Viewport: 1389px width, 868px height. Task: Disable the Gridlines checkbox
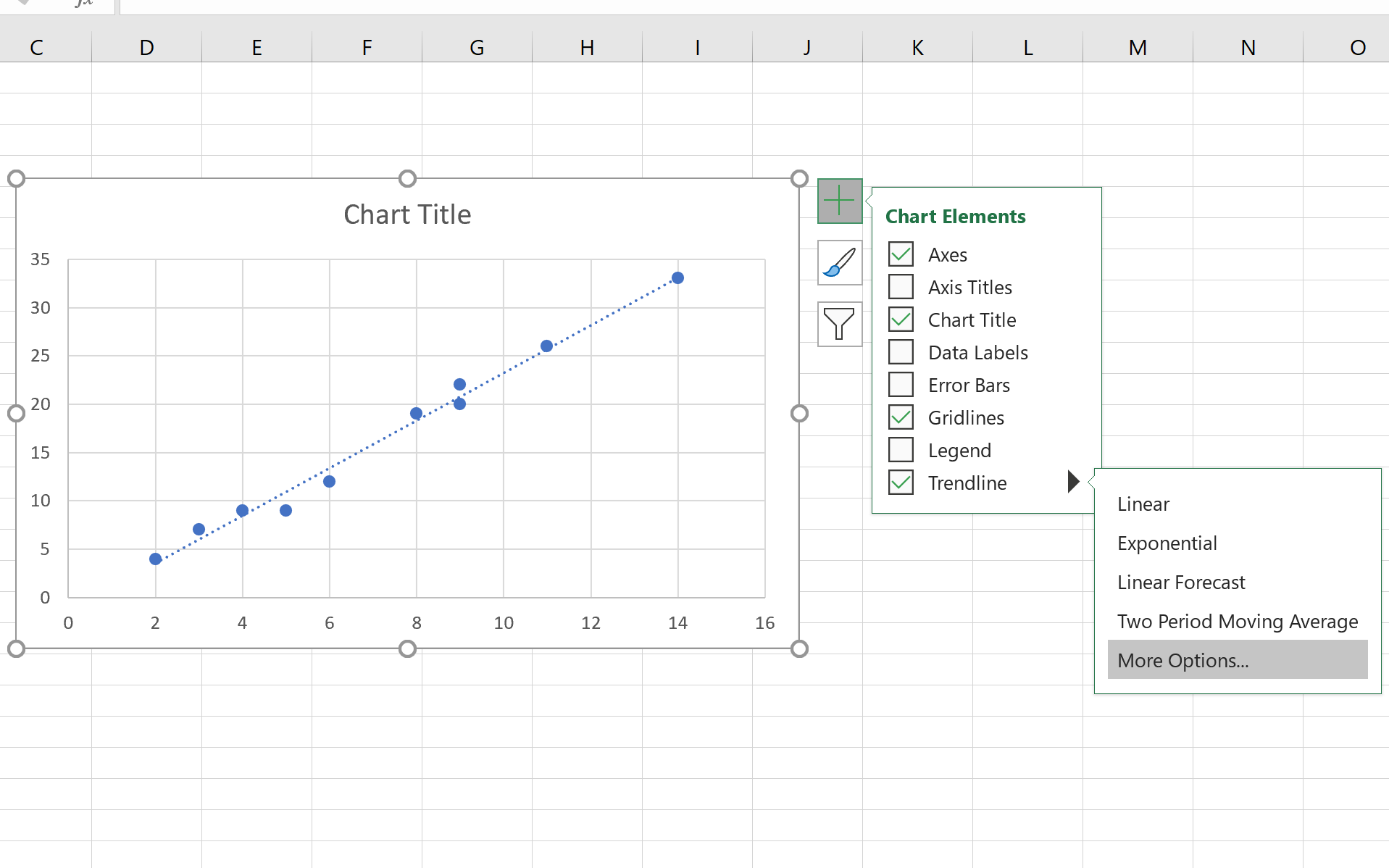pos(901,417)
